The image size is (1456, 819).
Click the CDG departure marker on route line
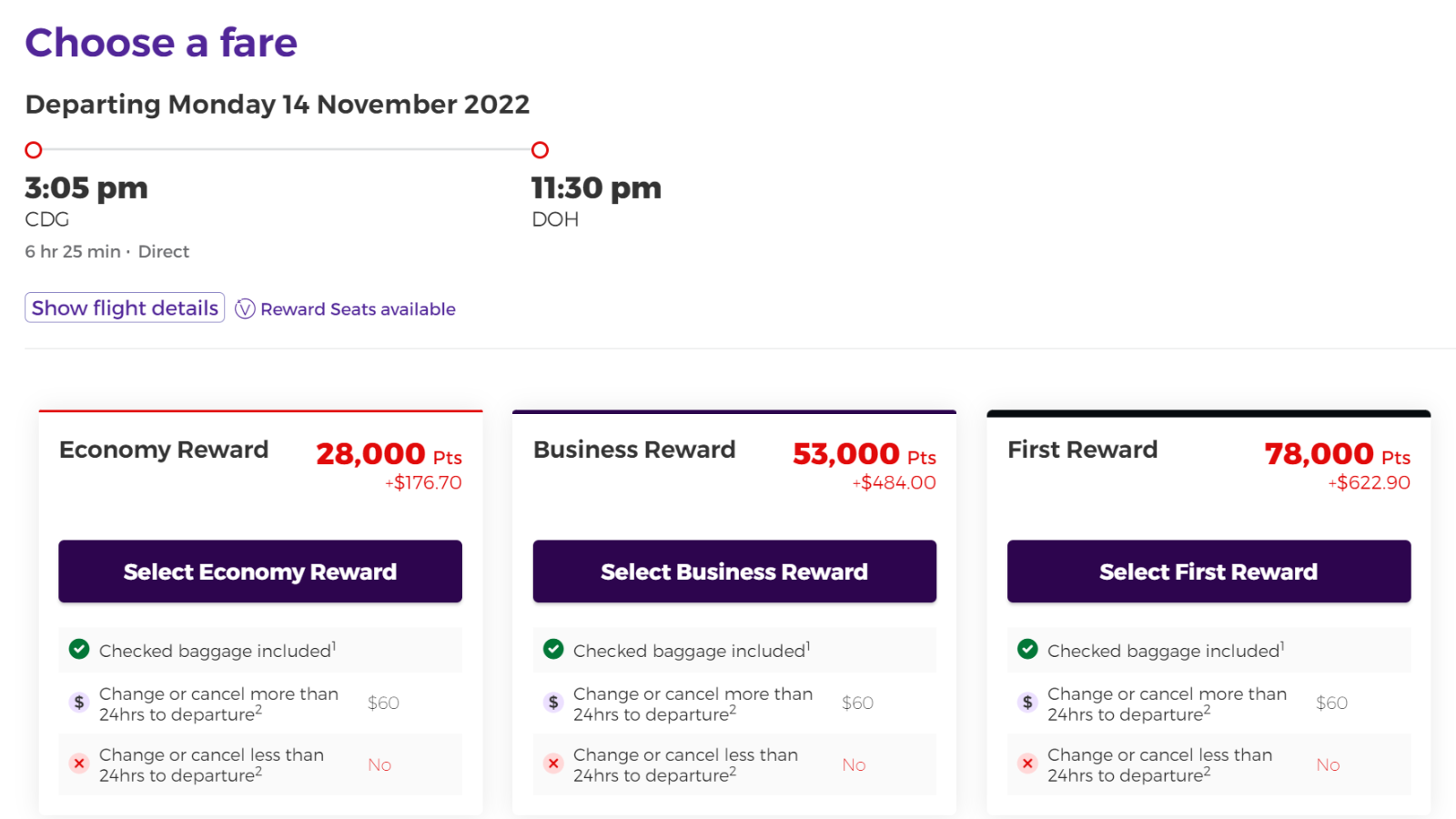pos(34,150)
